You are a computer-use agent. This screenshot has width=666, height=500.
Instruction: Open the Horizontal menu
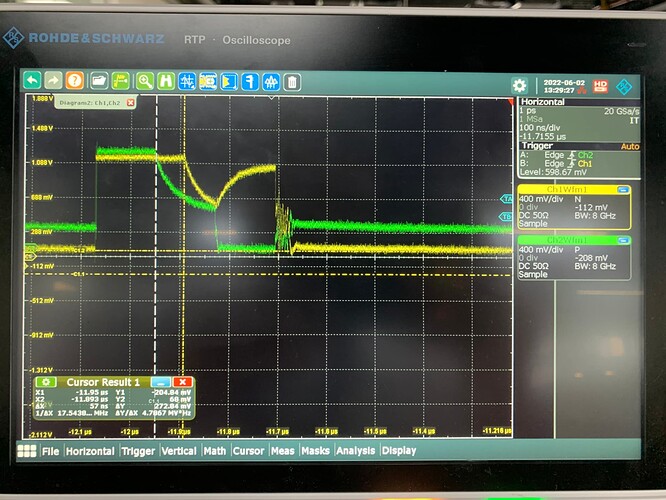pos(90,451)
